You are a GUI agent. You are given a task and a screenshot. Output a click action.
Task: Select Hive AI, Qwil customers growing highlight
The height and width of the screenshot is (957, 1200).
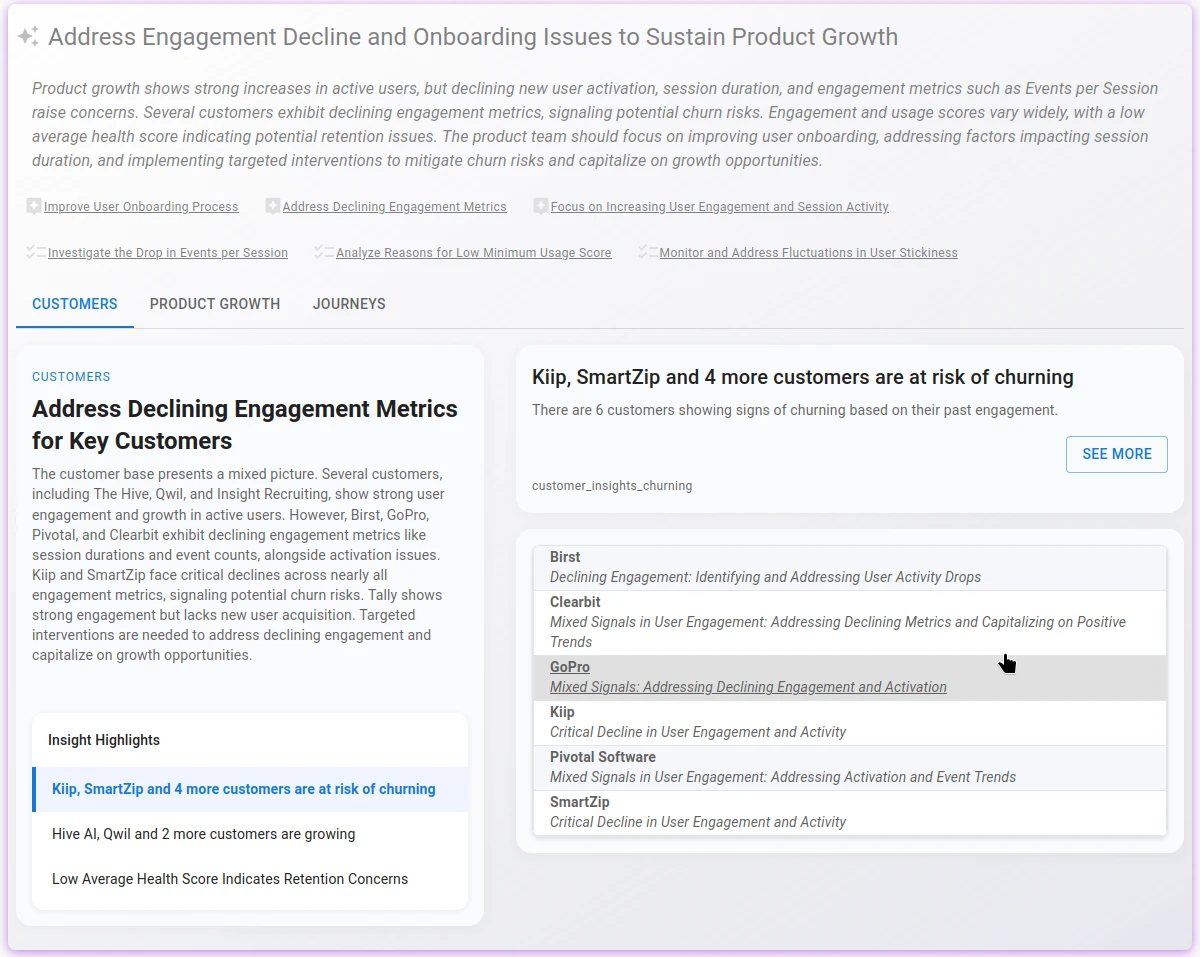click(x=250, y=834)
